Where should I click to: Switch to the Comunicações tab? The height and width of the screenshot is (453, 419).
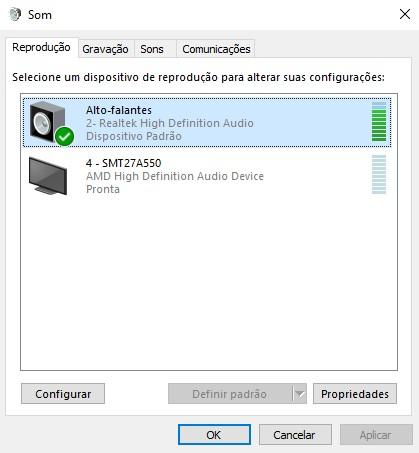(216, 49)
